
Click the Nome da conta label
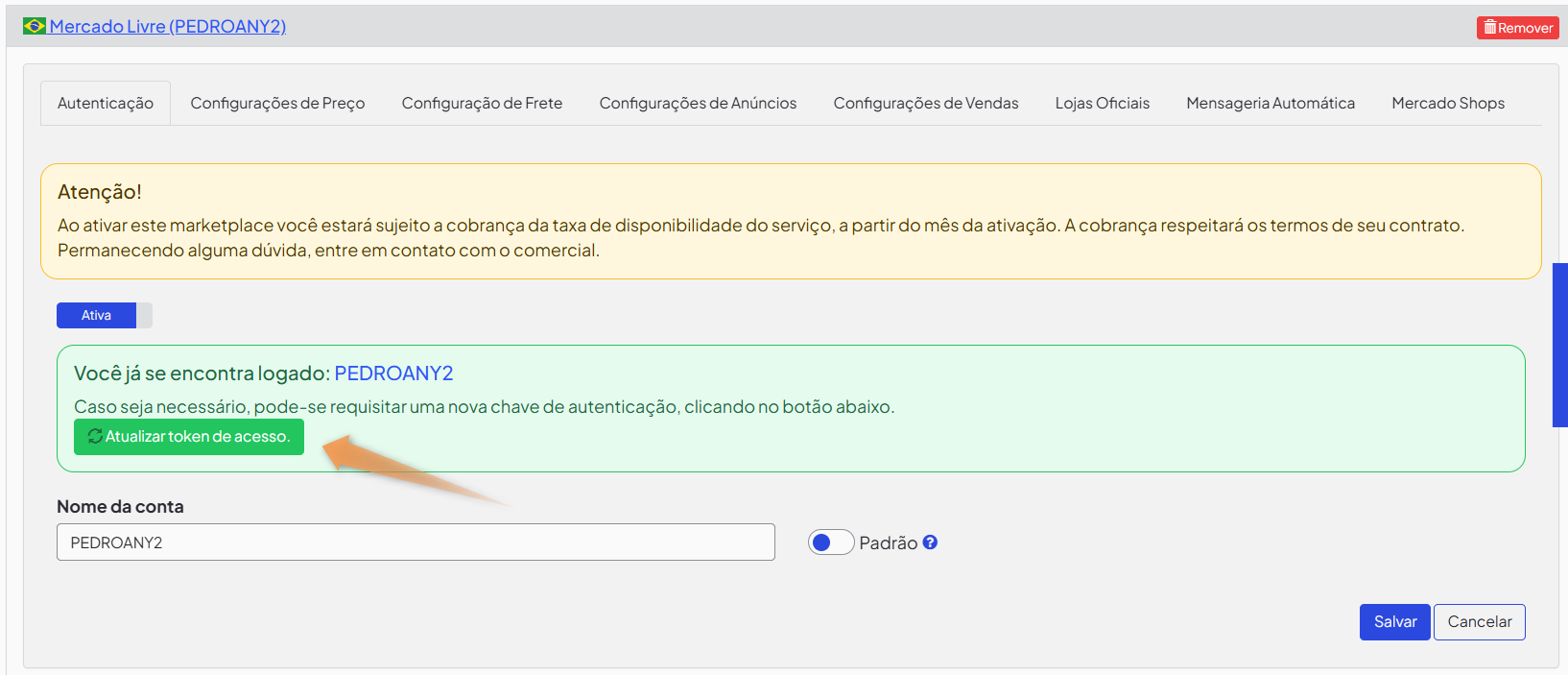(120, 507)
